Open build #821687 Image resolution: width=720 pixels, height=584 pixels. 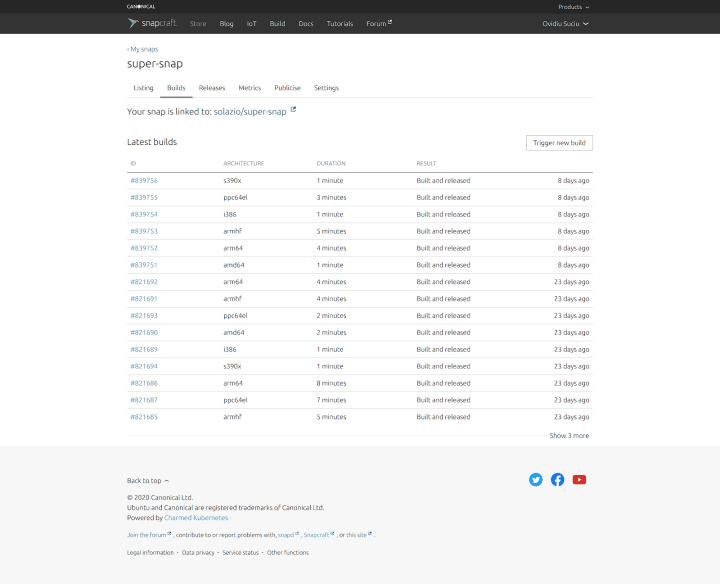144,400
